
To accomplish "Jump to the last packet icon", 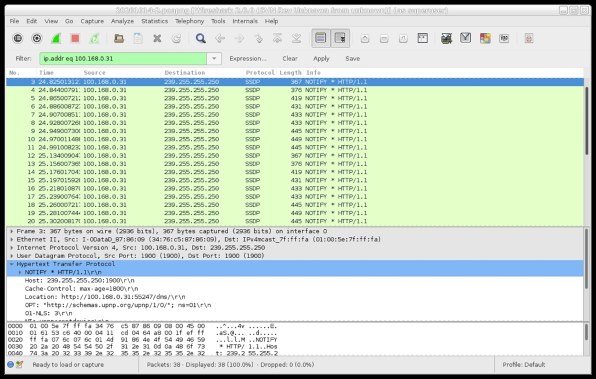I will pos(296,38).
